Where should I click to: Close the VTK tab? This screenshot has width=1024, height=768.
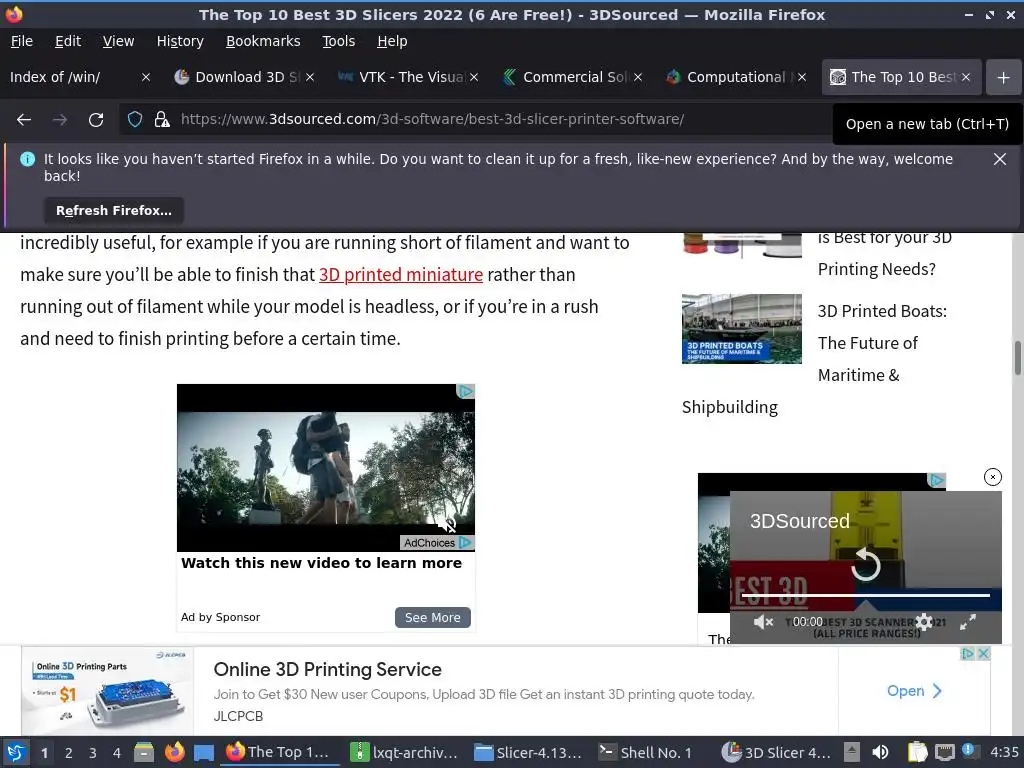(x=473, y=77)
